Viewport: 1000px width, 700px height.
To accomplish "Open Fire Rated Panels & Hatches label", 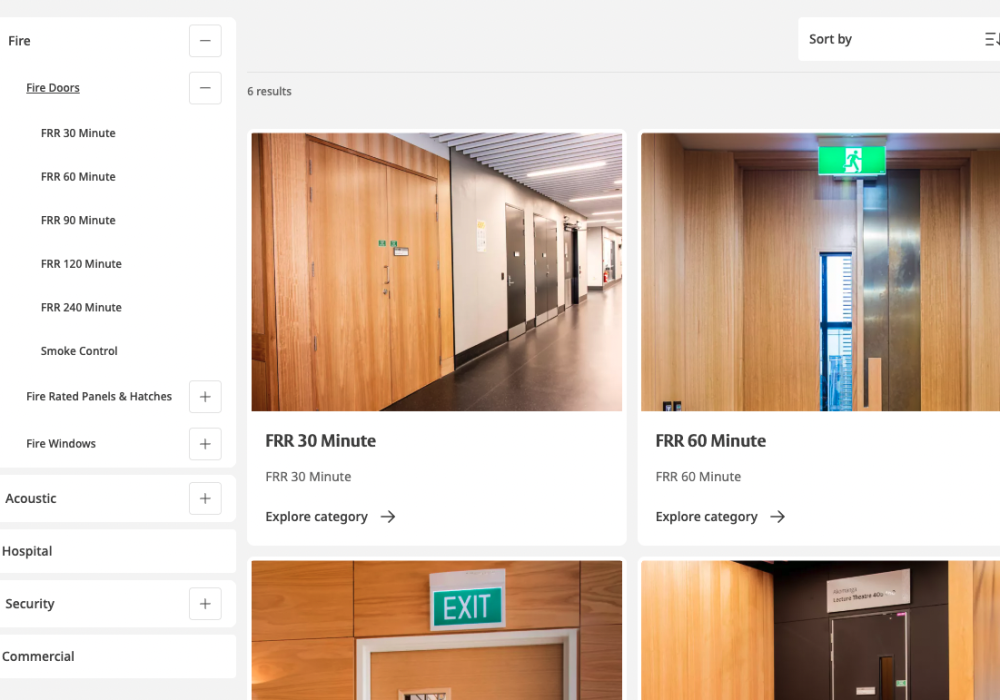I will tap(99, 397).
